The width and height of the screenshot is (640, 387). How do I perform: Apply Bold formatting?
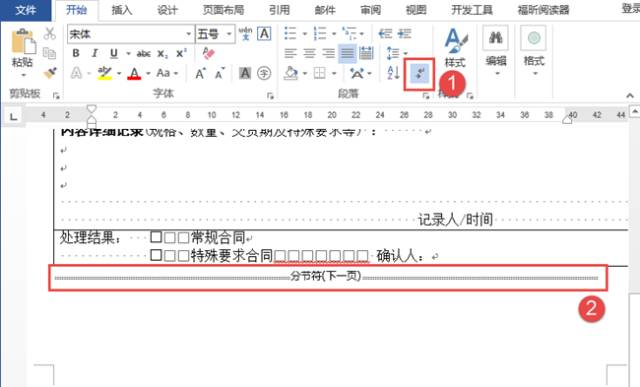click(76, 53)
